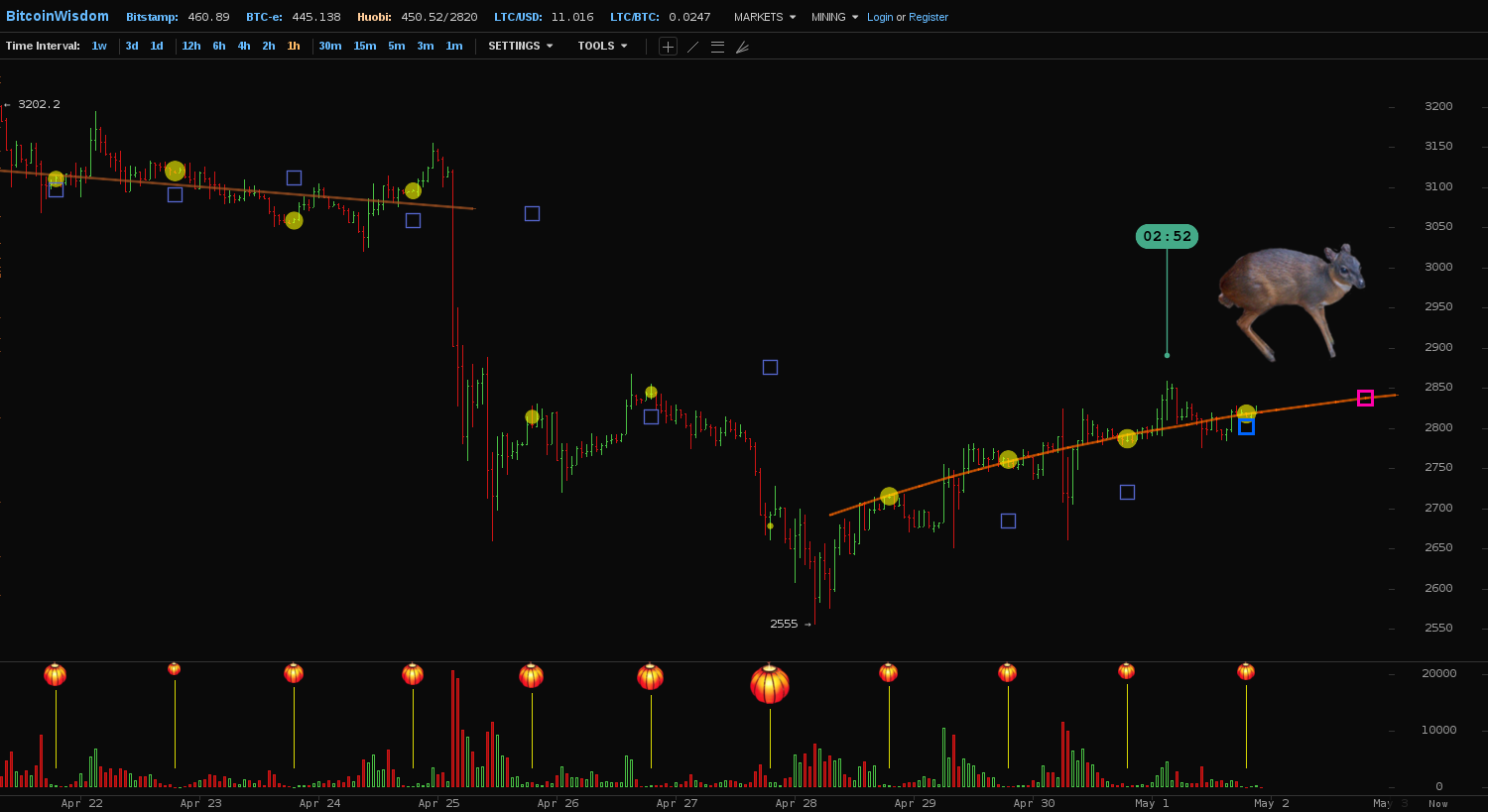Set time interval to 1d
Image resolution: width=1488 pixels, height=812 pixels.
157,46
